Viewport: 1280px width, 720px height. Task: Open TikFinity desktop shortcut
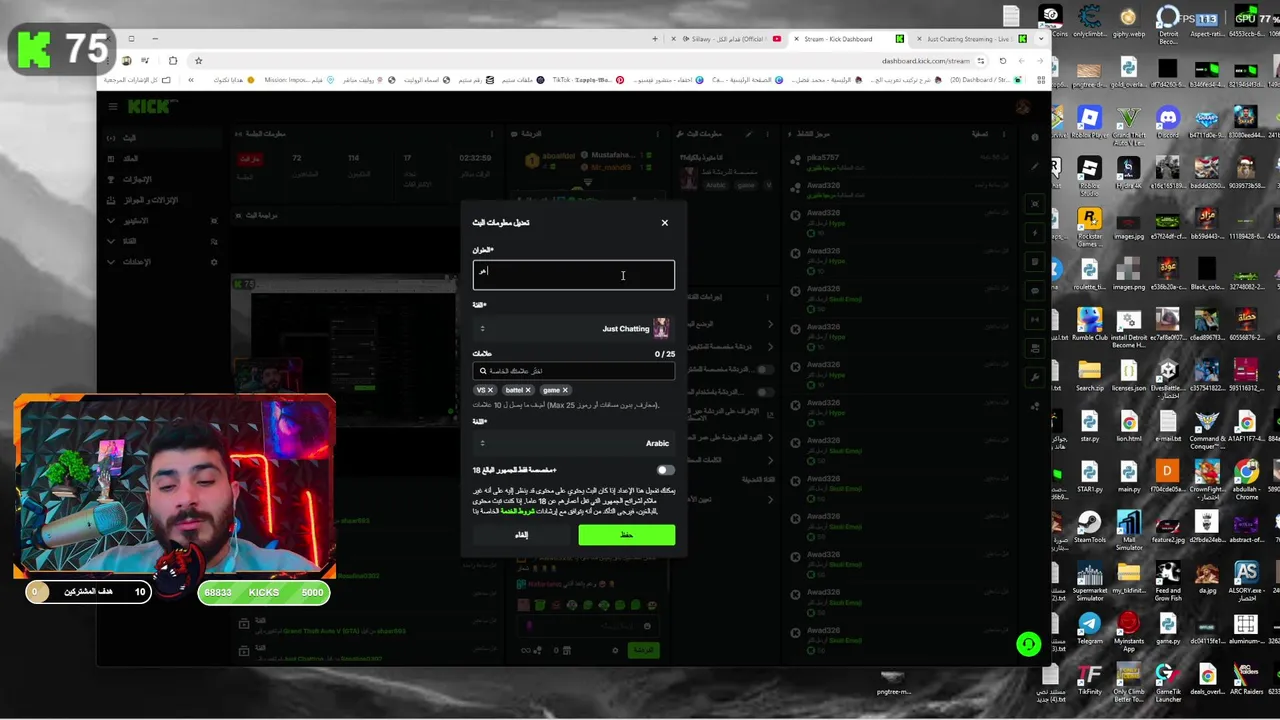tap(1090, 680)
